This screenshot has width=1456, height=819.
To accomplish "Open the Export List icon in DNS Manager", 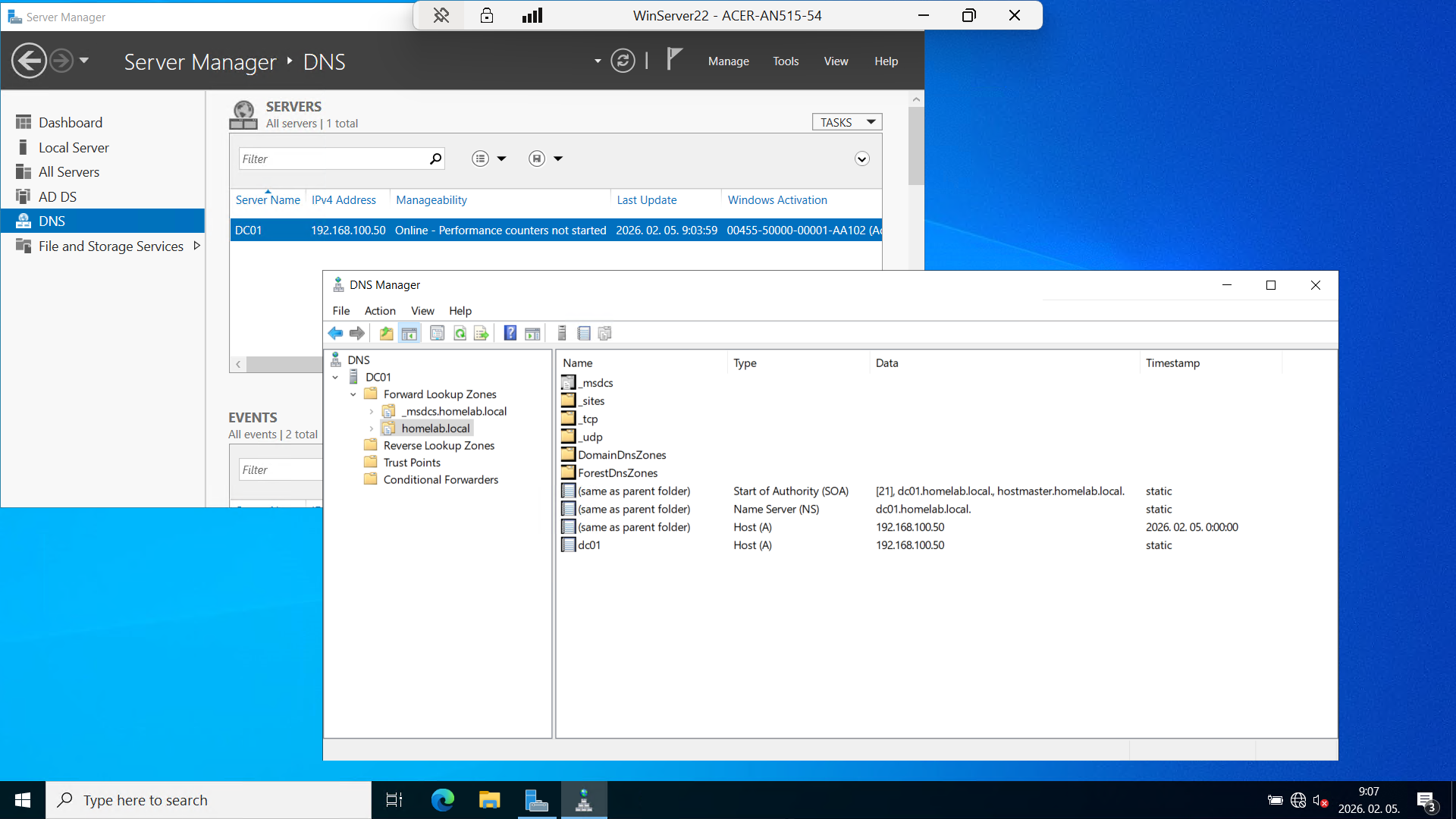I will 482,333.
